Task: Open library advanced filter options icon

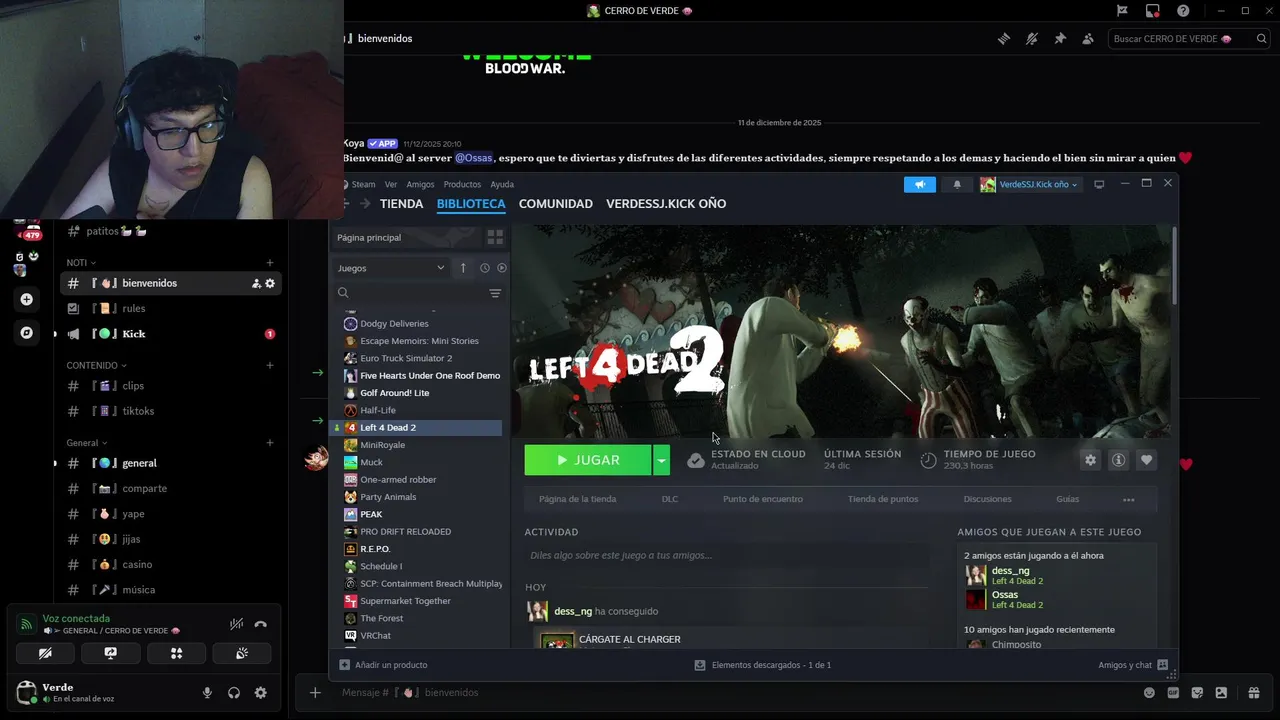Action: click(x=495, y=293)
